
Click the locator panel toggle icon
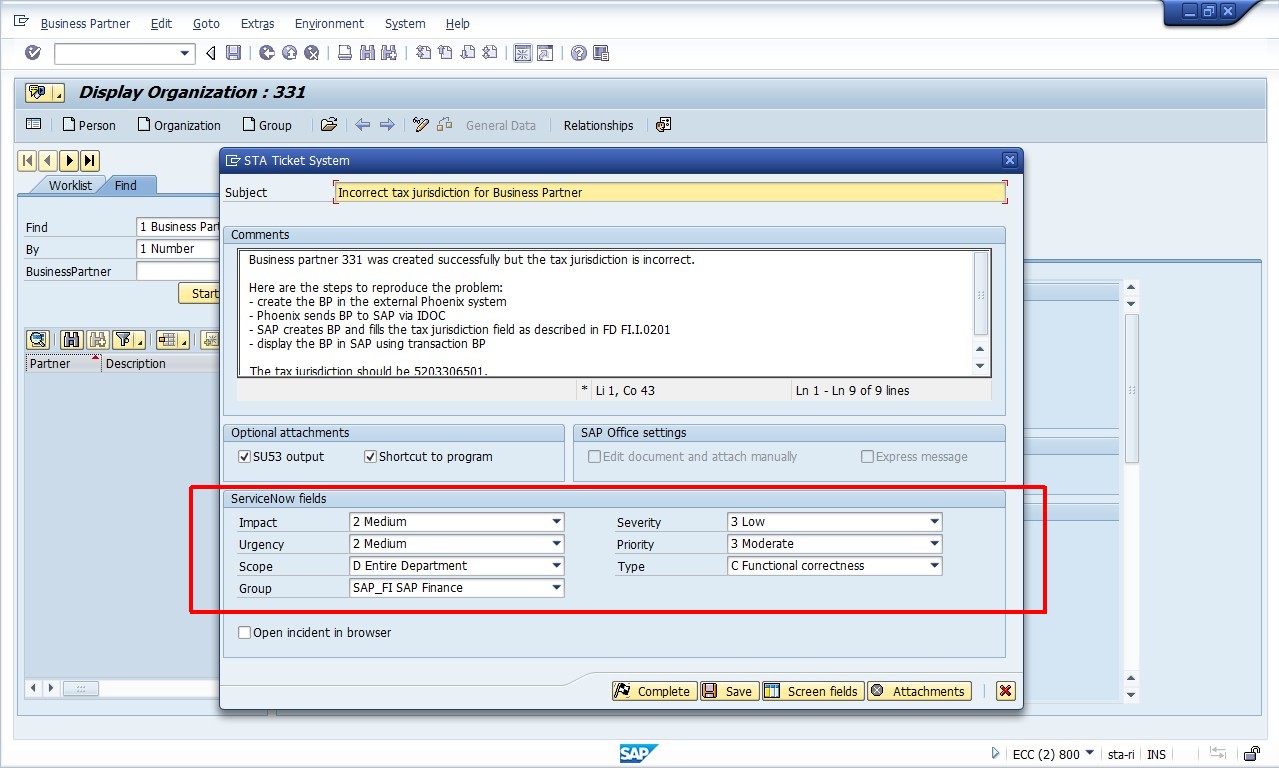coord(34,125)
